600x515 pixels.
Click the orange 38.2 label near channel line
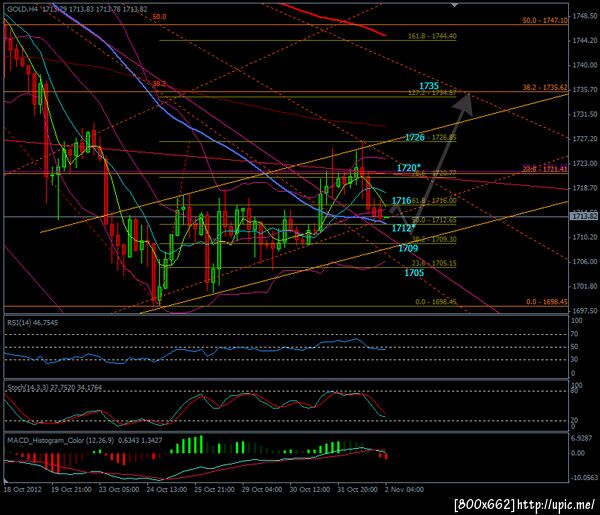tap(159, 83)
